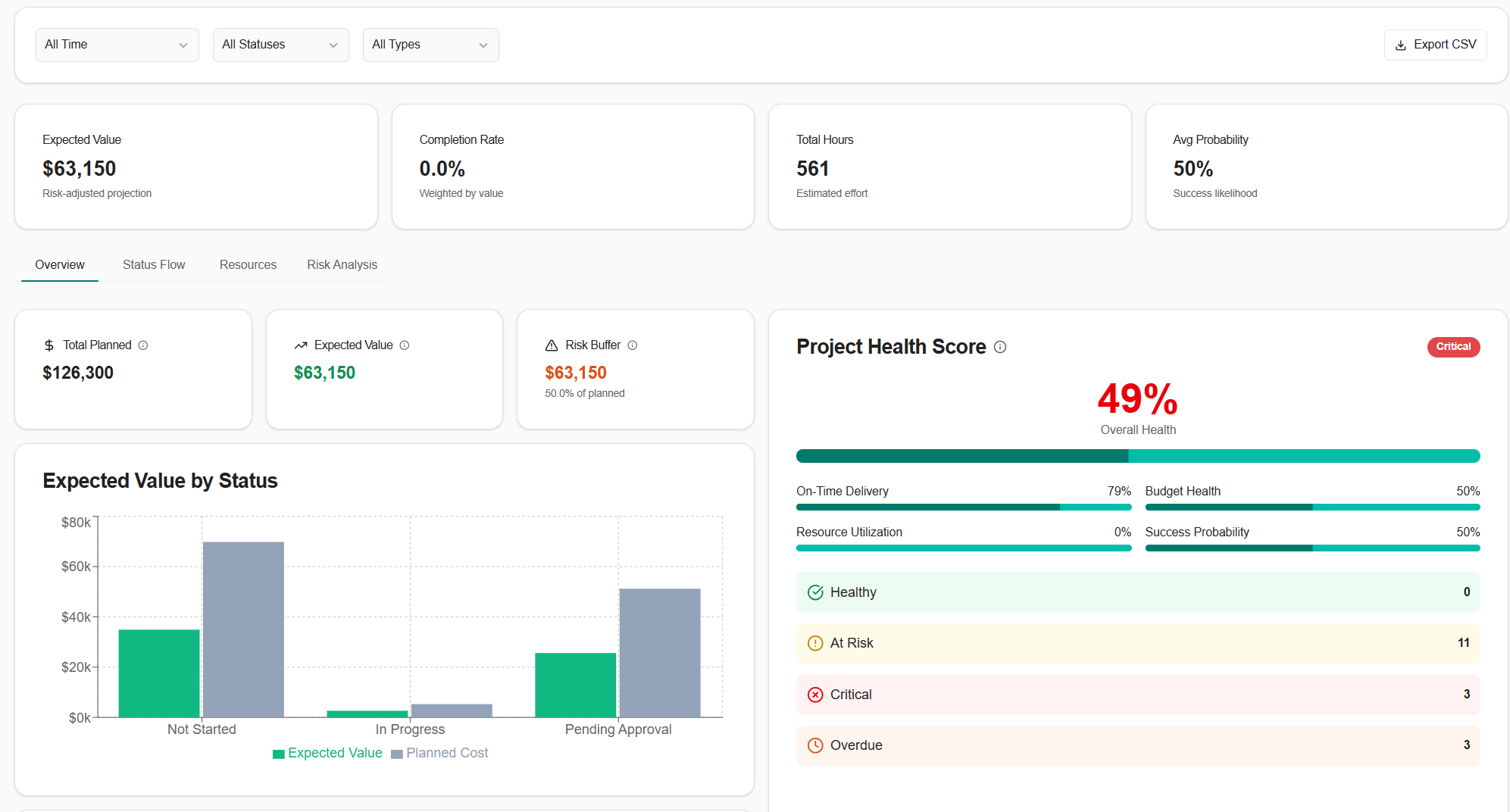Viewport: 1510px width, 812px height.
Task: Click the Risk Buffer warning triangle icon
Action: (x=552, y=345)
